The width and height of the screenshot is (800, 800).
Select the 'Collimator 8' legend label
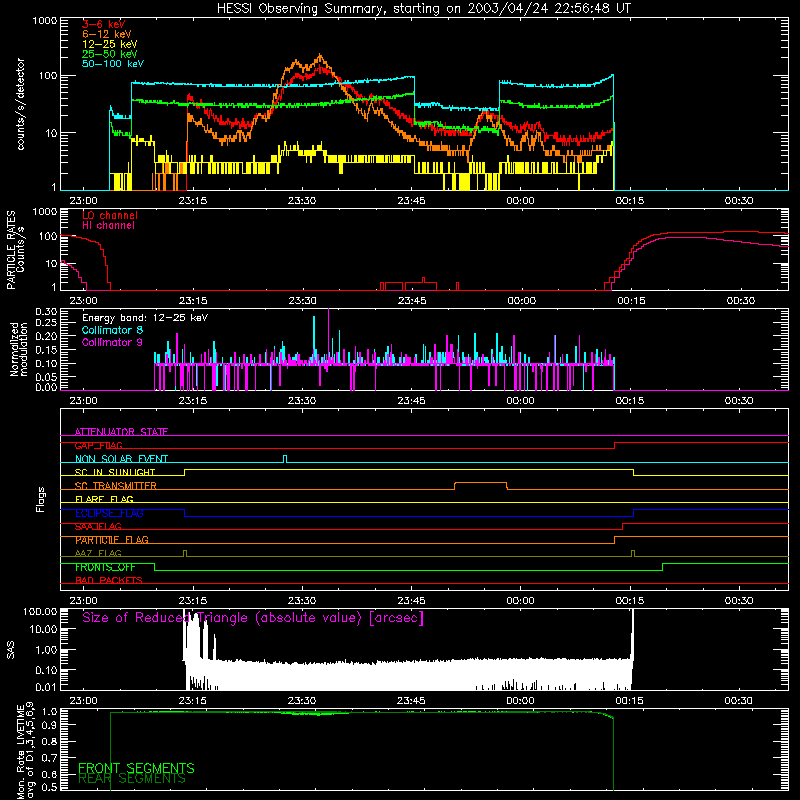[112, 330]
